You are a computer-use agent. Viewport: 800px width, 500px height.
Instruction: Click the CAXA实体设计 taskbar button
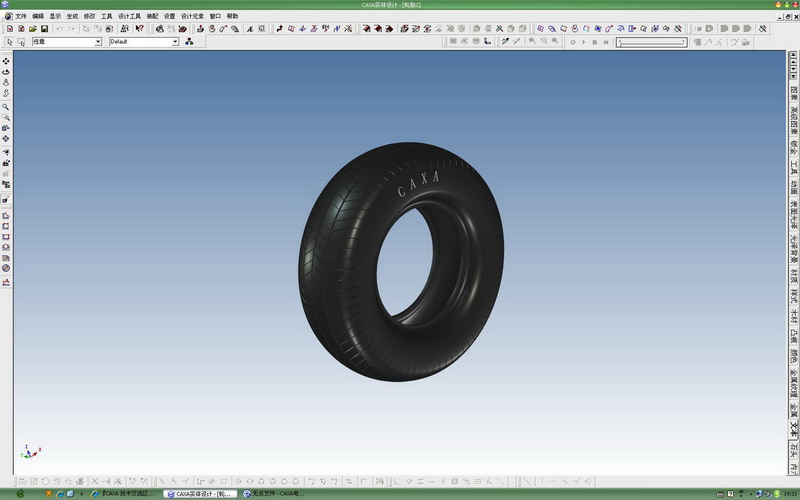pos(200,493)
